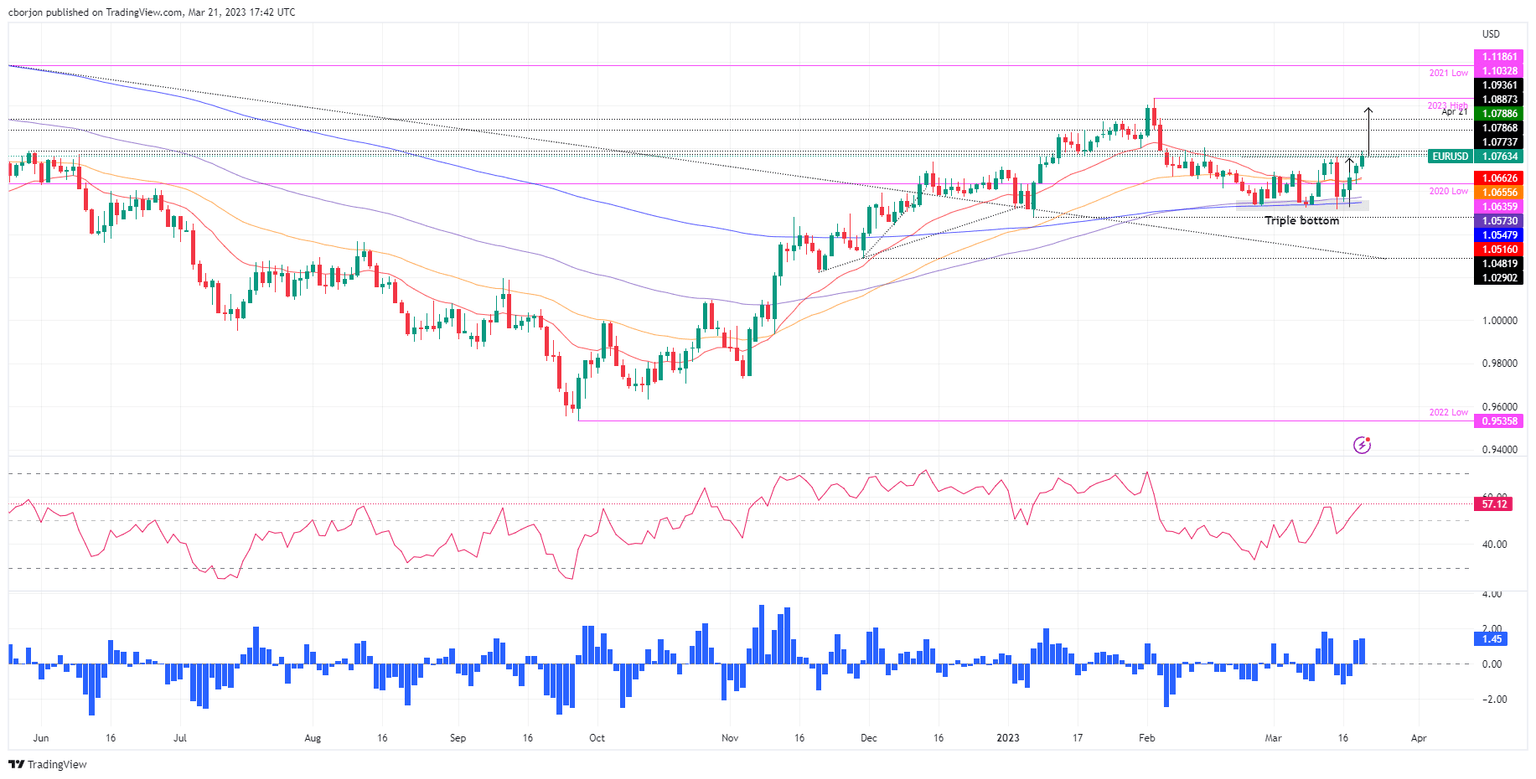Click the cborjon publication text at top
Viewport: 1536px width, 779px height.
pos(152,13)
